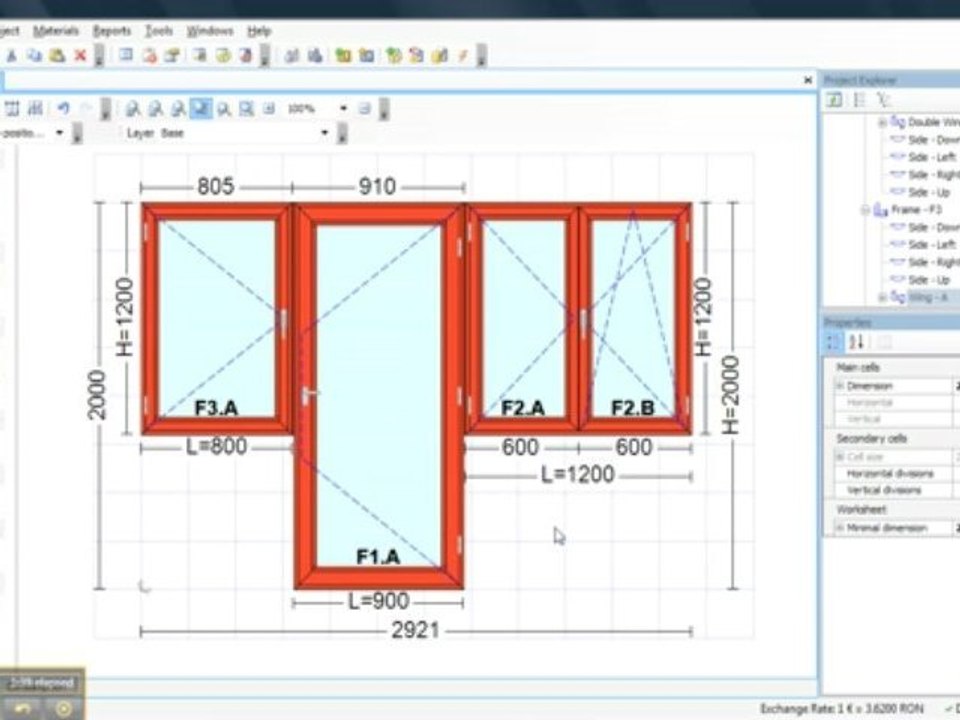Click the blue window-layout icon after first toolbar separator

click(126, 55)
